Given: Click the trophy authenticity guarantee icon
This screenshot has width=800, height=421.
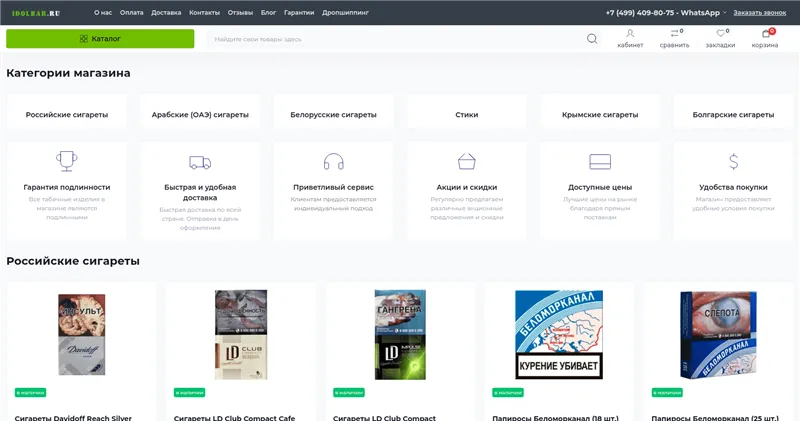Looking at the screenshot, I should 67,161.
